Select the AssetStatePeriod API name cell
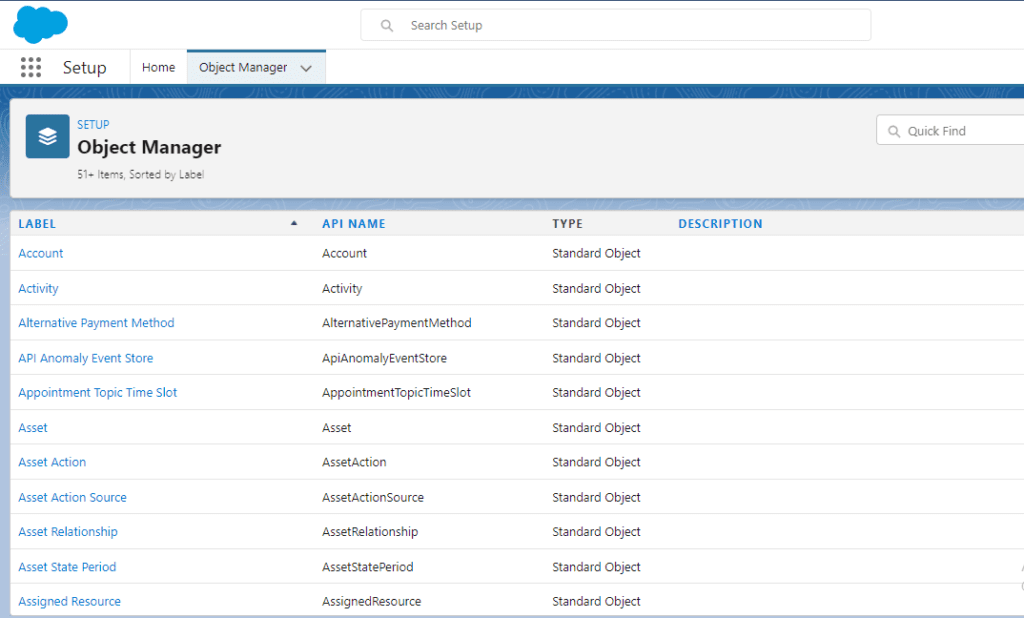 (x=367, y=567)
